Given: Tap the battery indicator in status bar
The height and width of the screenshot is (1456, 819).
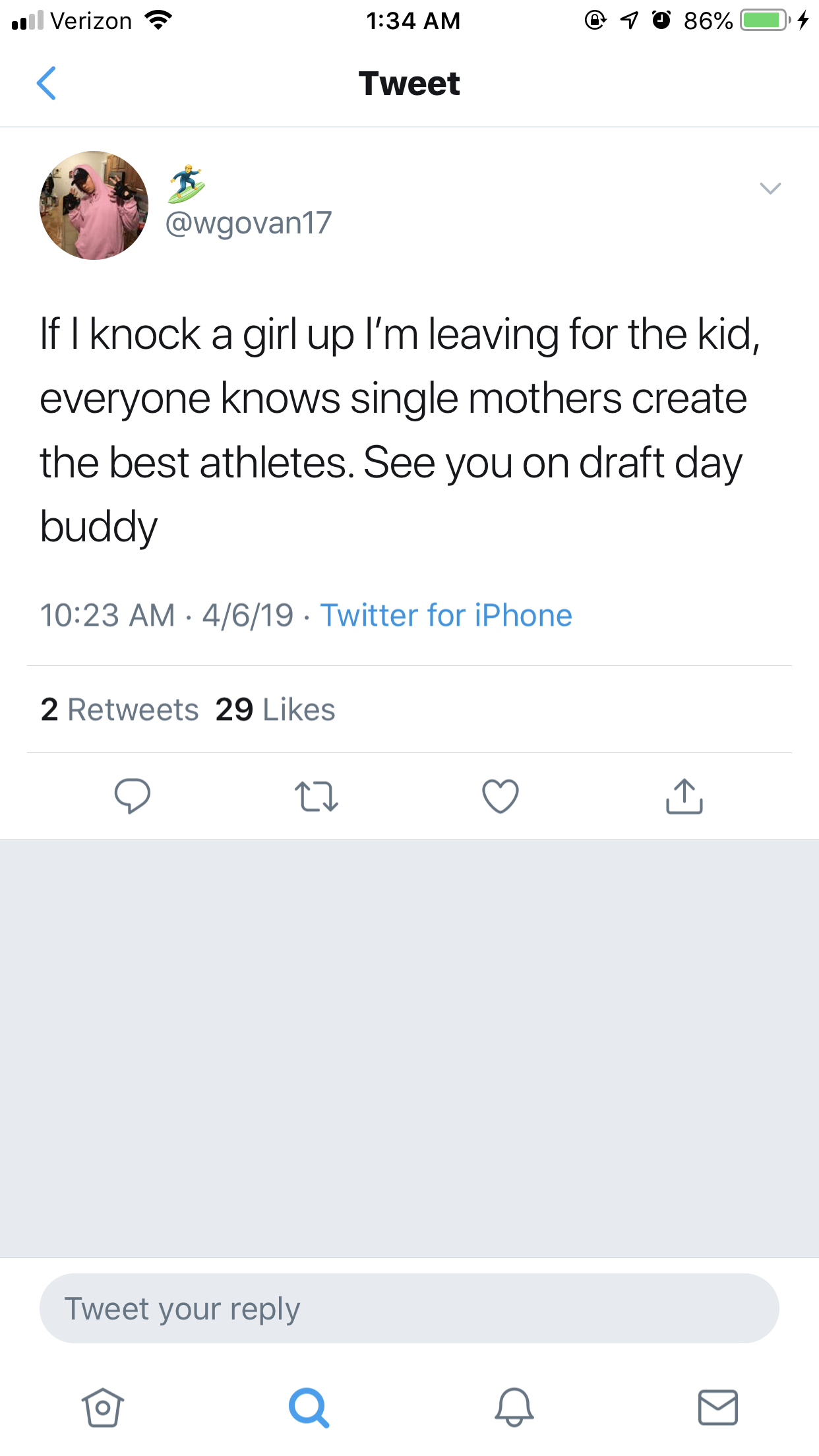Looking at the screenshot, I should 765,20.
